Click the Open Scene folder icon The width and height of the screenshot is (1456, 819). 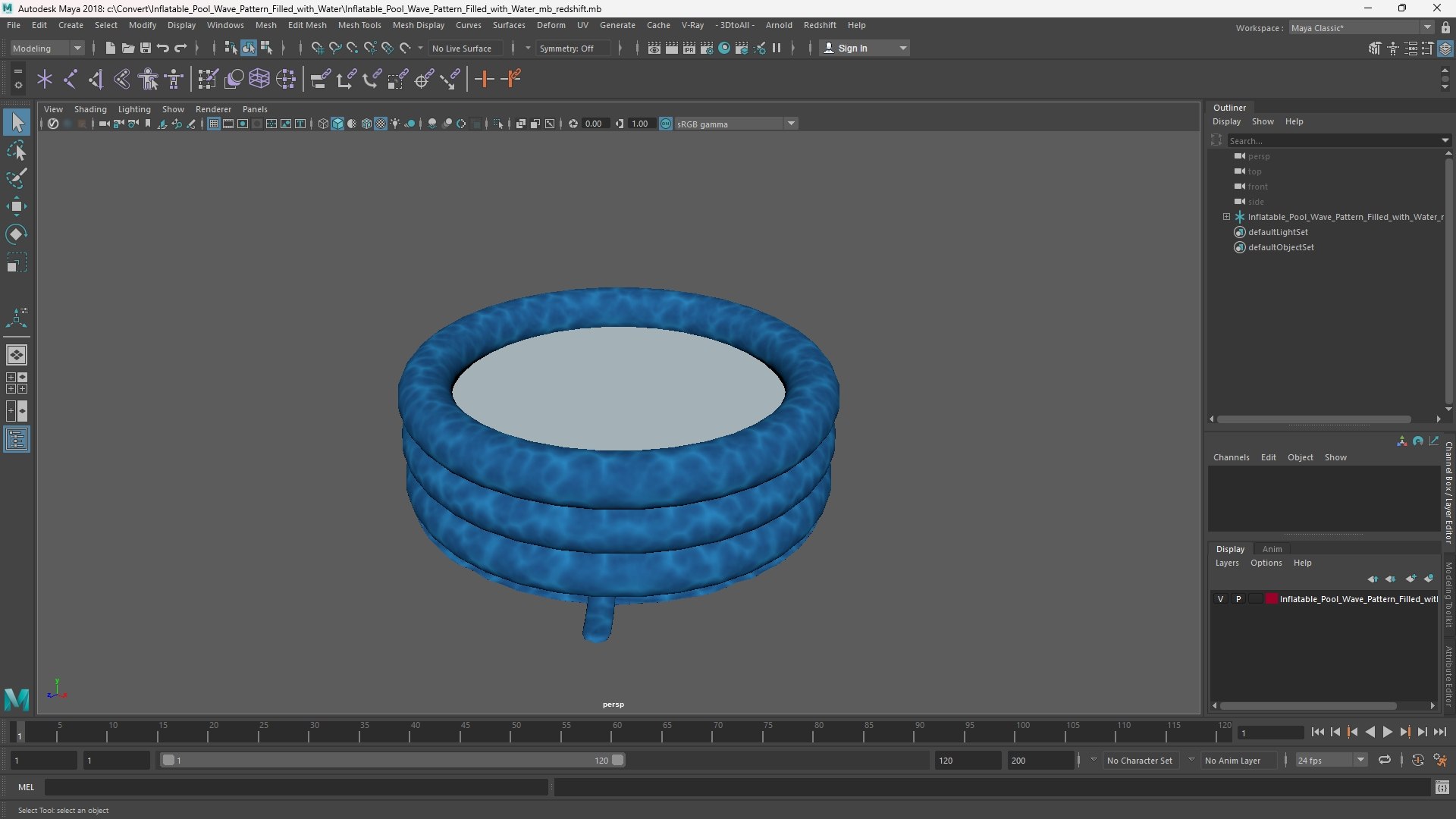127,48
